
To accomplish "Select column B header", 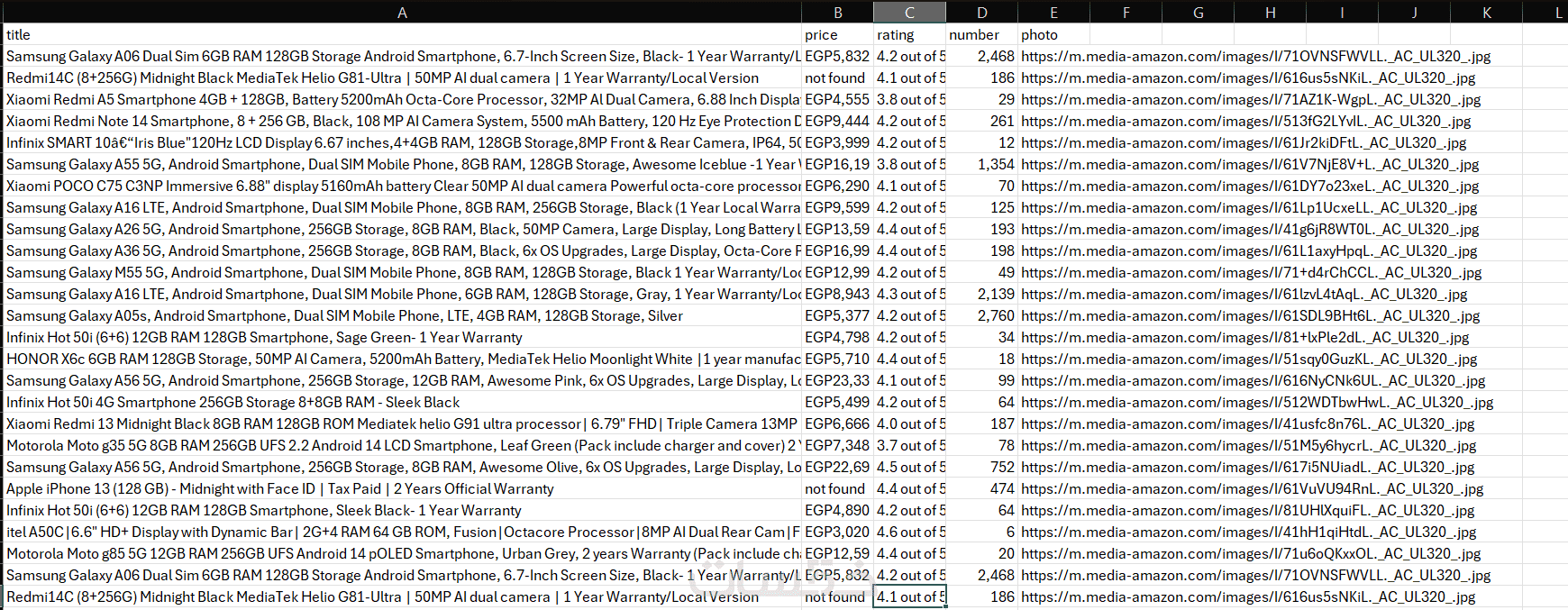I will click(x=837, y=13).
